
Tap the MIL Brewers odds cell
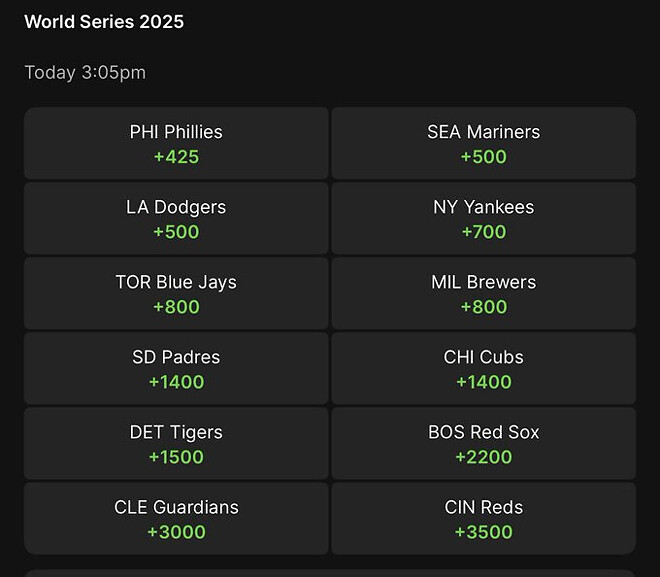483,293
